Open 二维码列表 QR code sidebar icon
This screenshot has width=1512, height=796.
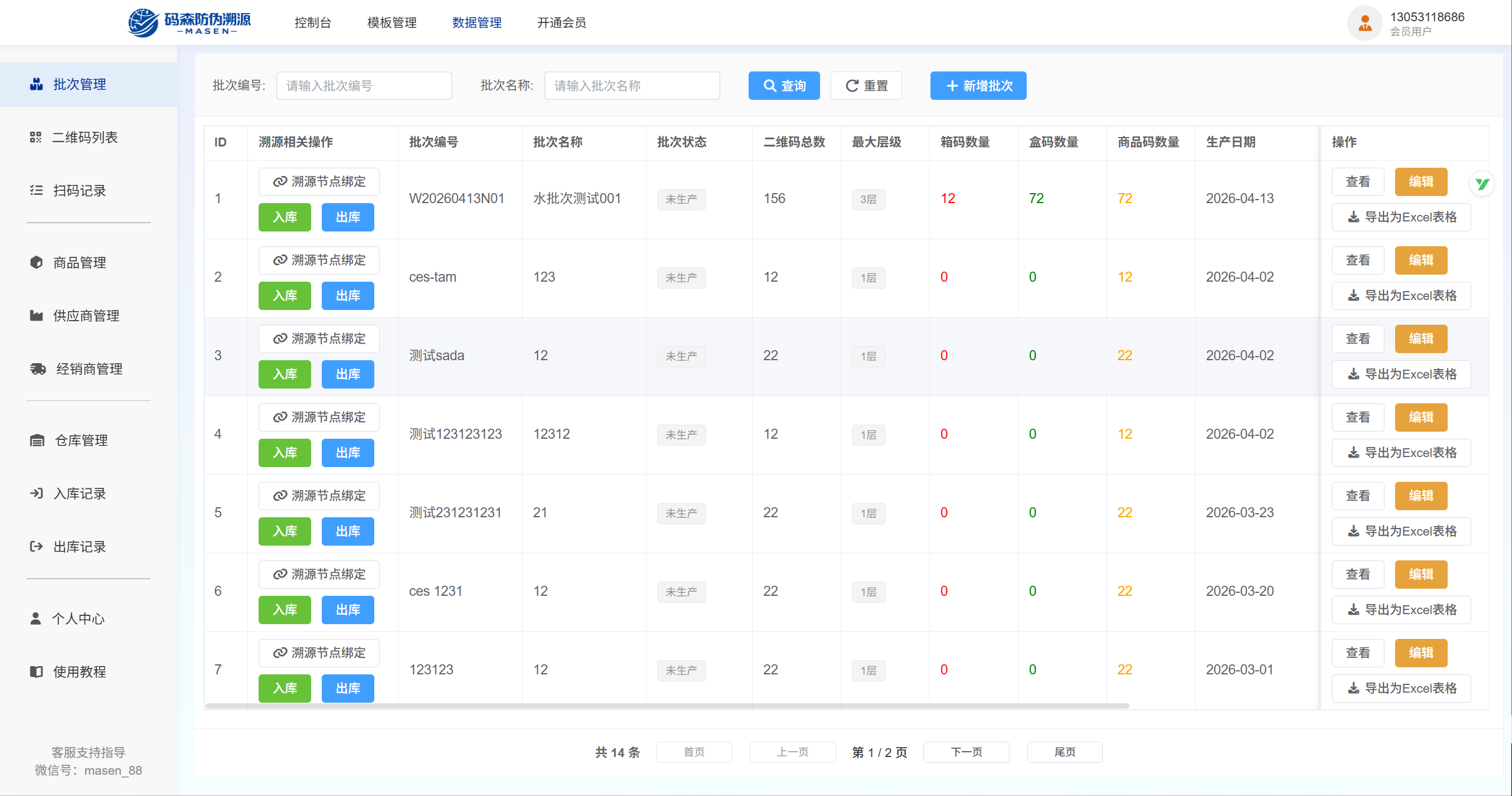[x=35, y=138]
